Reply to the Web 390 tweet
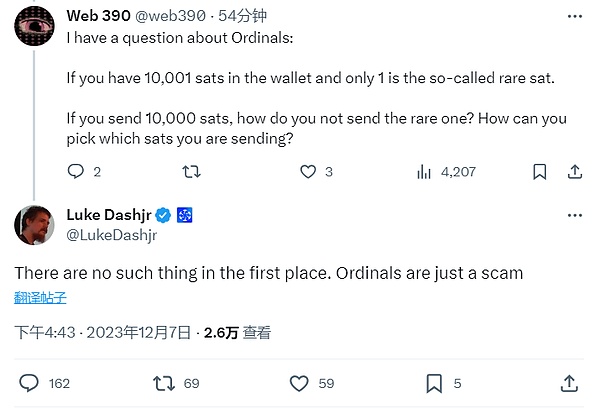The width and height of the screenshot is (600, 409). point(77,172)
